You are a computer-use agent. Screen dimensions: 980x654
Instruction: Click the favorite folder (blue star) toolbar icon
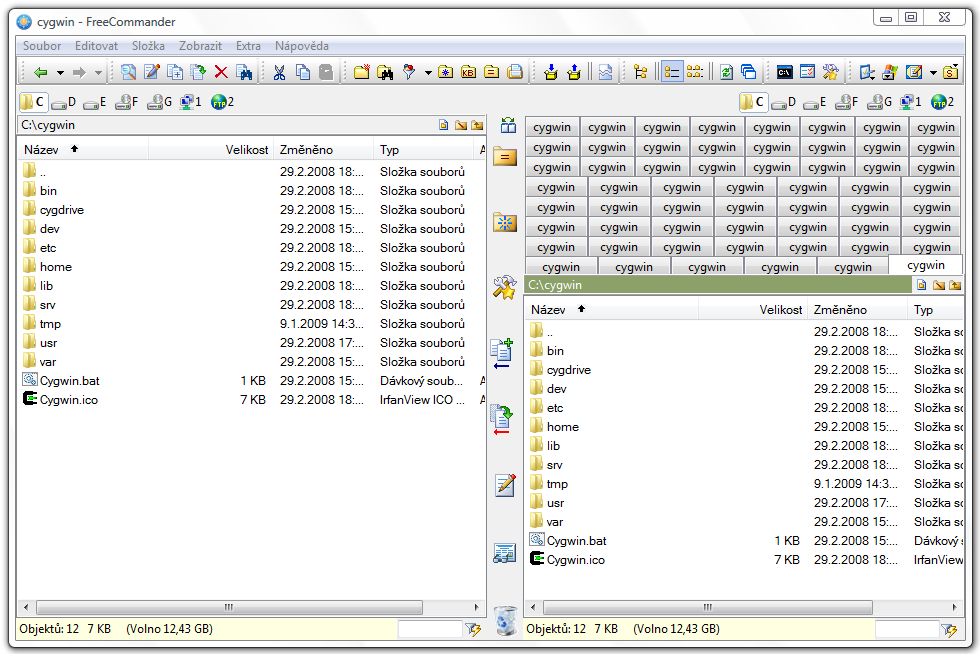(446, 73)
